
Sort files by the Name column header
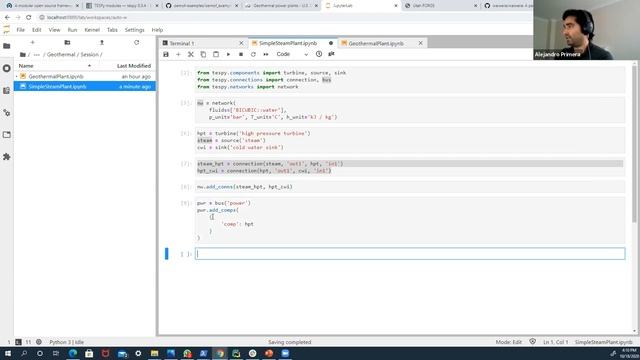click(x=55, y=66)
